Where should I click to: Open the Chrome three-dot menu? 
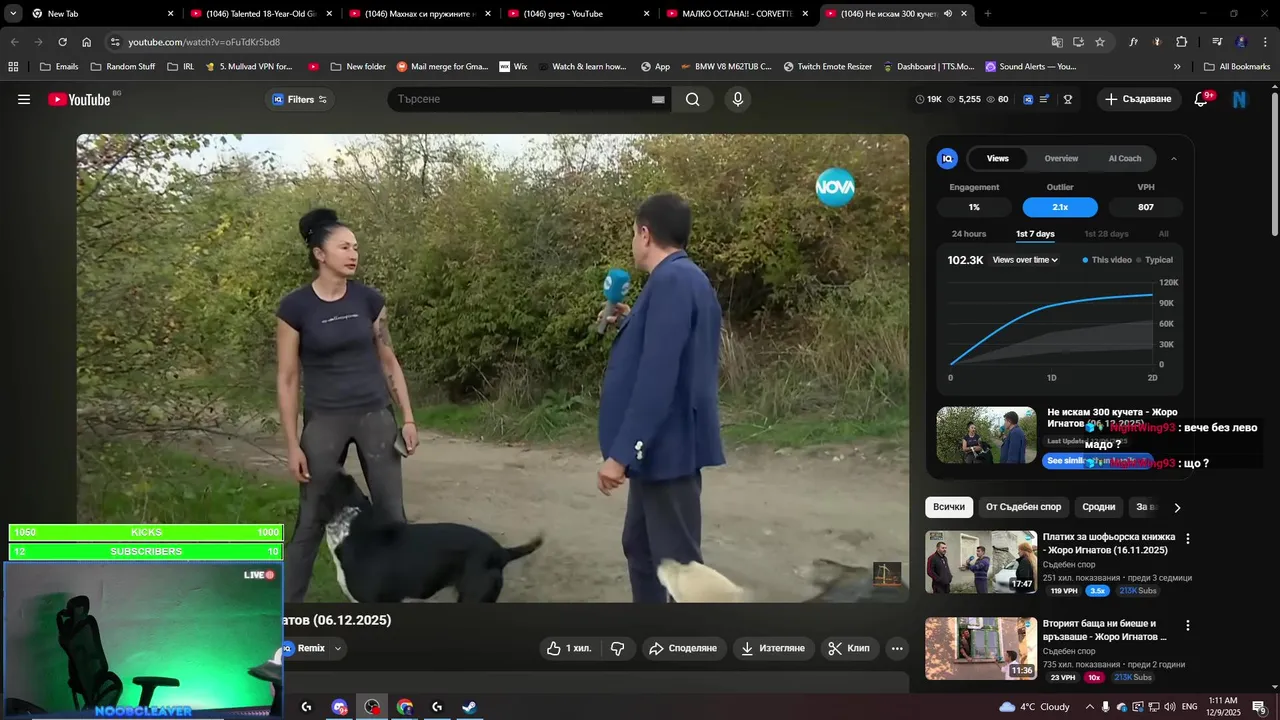(x=1265, y=42)
